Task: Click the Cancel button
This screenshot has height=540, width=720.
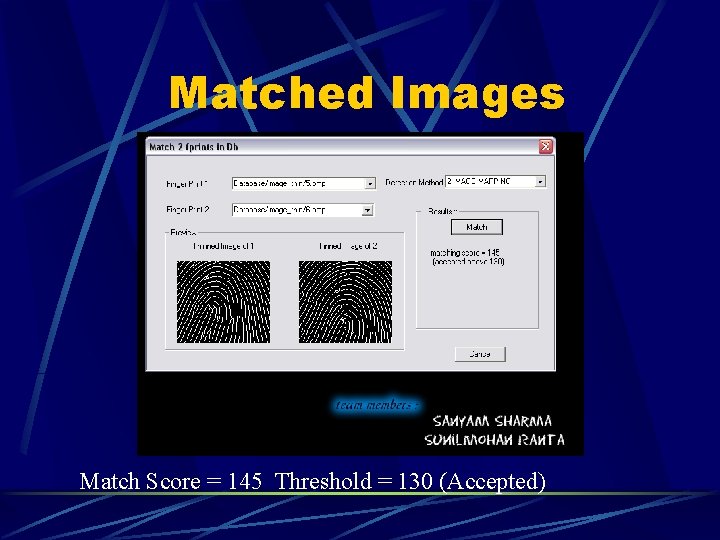Action: pyautogui.click(x=480, y=354)
